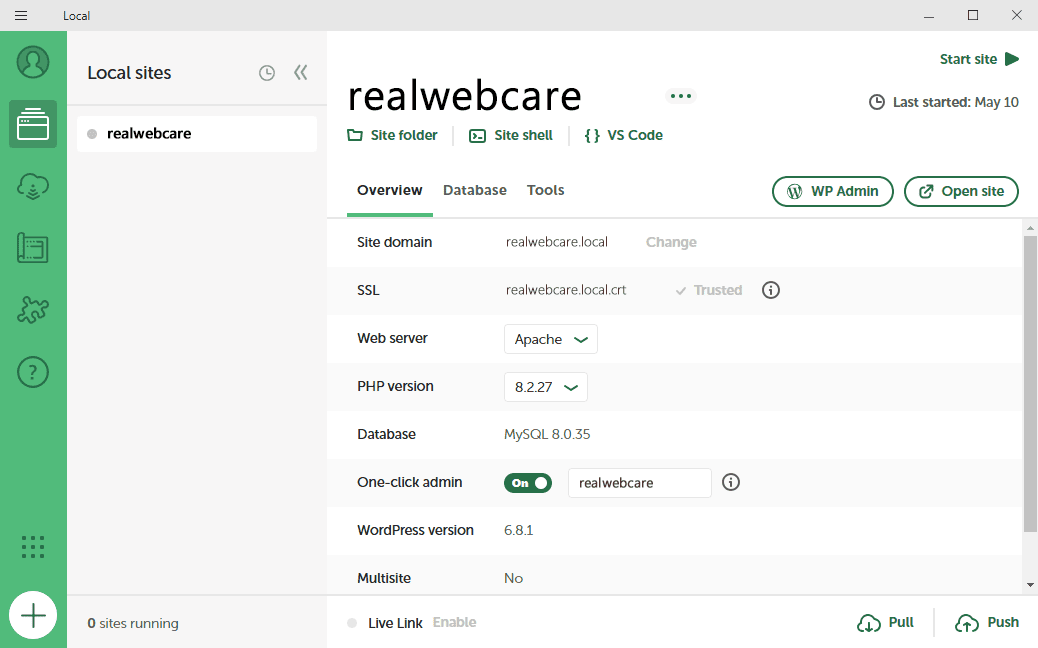1038x648 pixels.
Task: Click the Trusted SSL status
Action: pyautogui.click(x=709, y=290)
